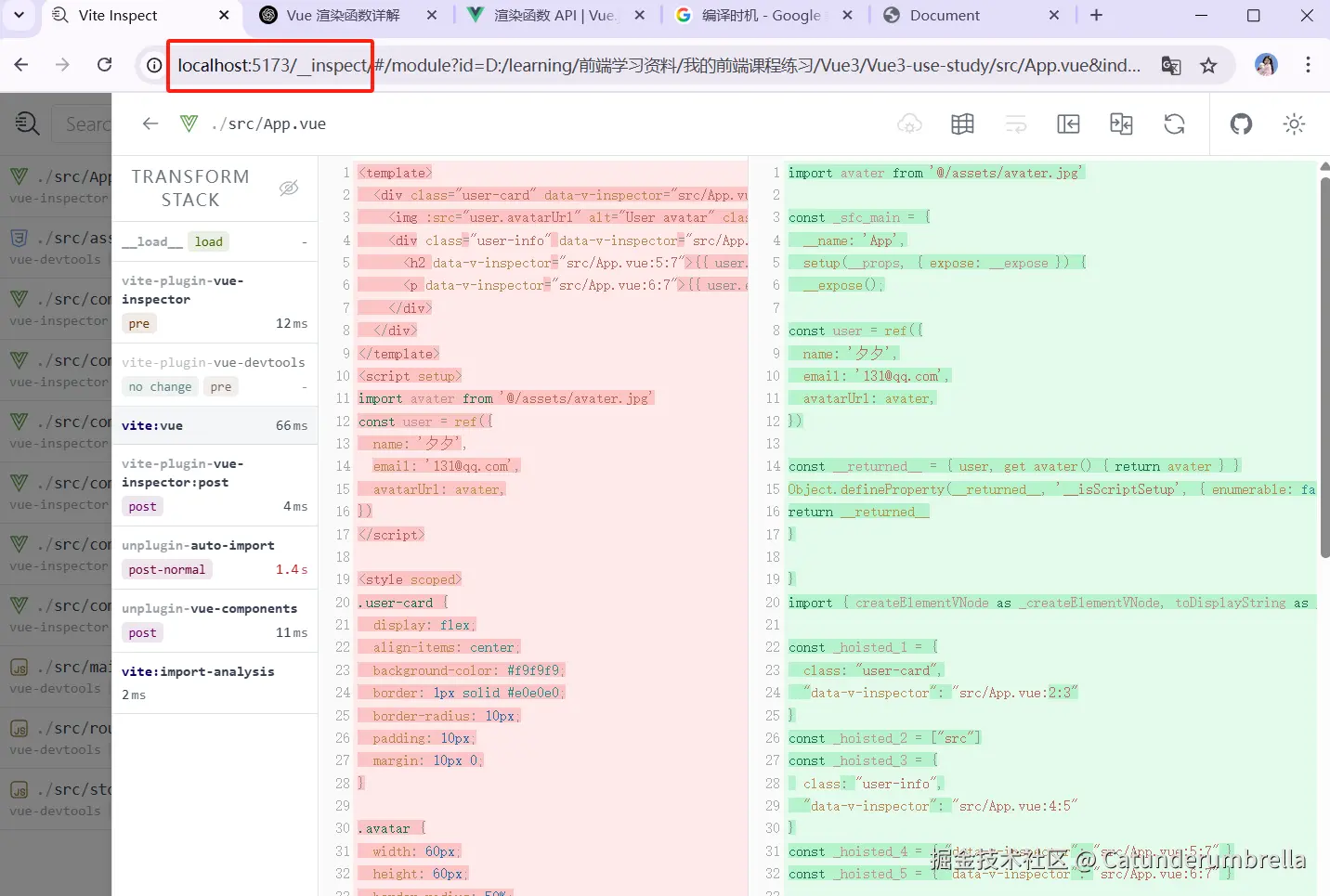The height and width of the screenshot is (896, 1330).
Task: Select unplugin-auto-import transform step
Action: click(x=215, y=558)
